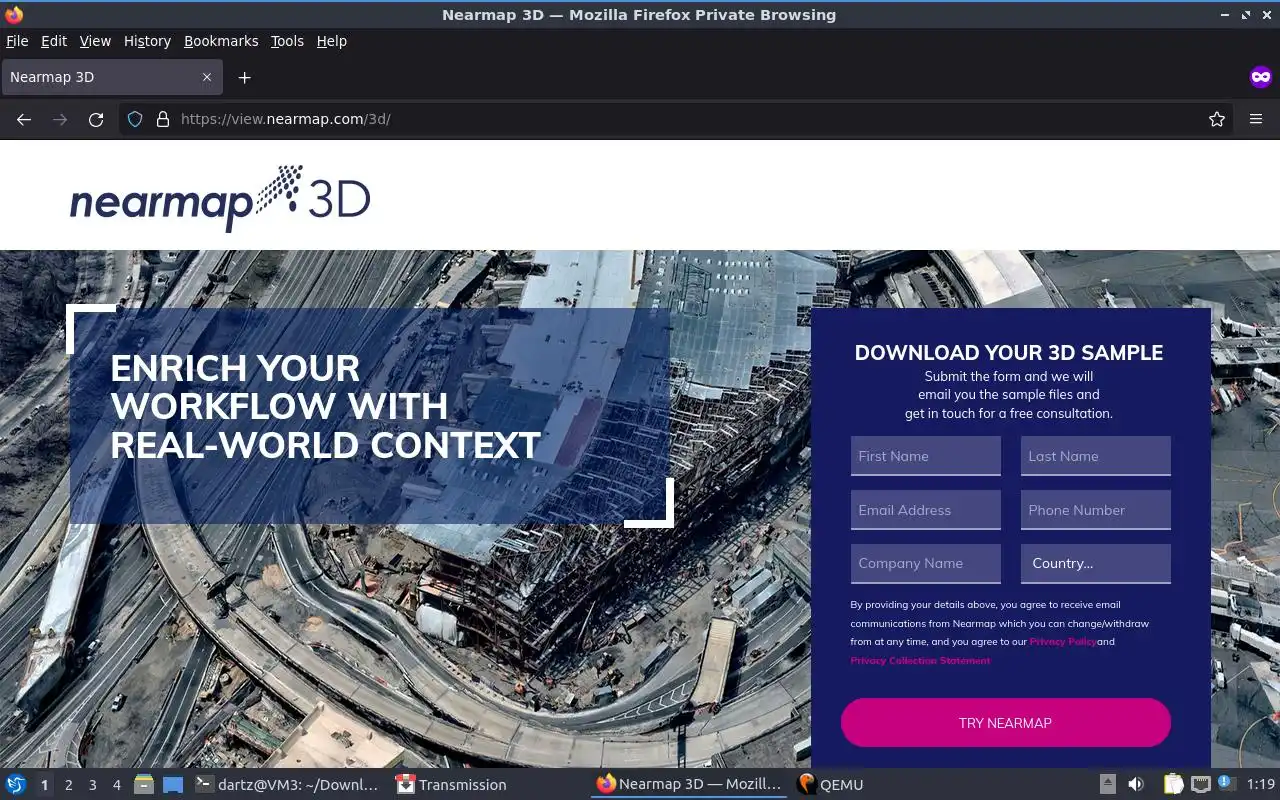Switch to workspace 2

point(68,785)
